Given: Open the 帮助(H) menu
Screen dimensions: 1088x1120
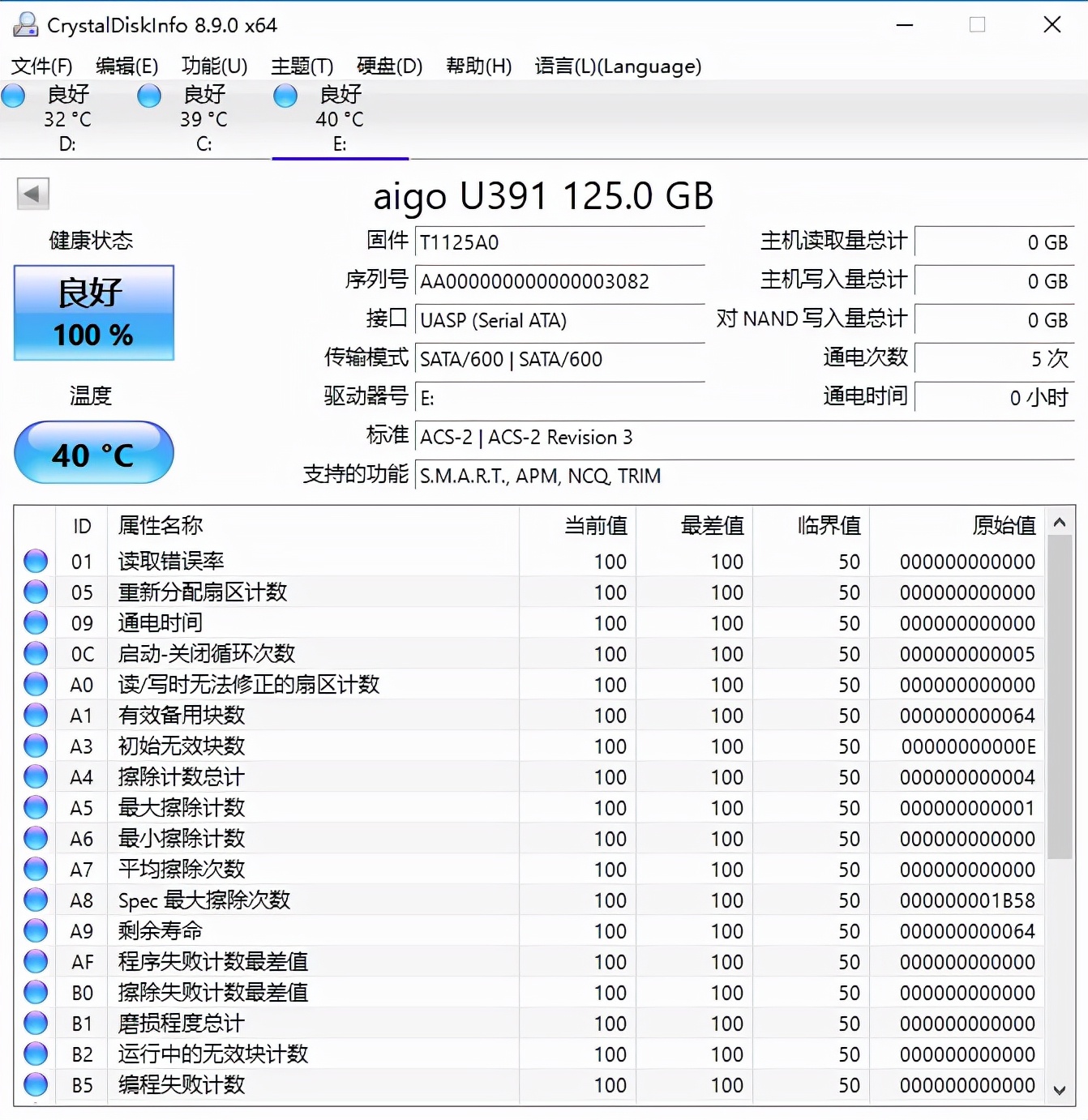Looking at the screenshot, I should [x=478, y=66].
